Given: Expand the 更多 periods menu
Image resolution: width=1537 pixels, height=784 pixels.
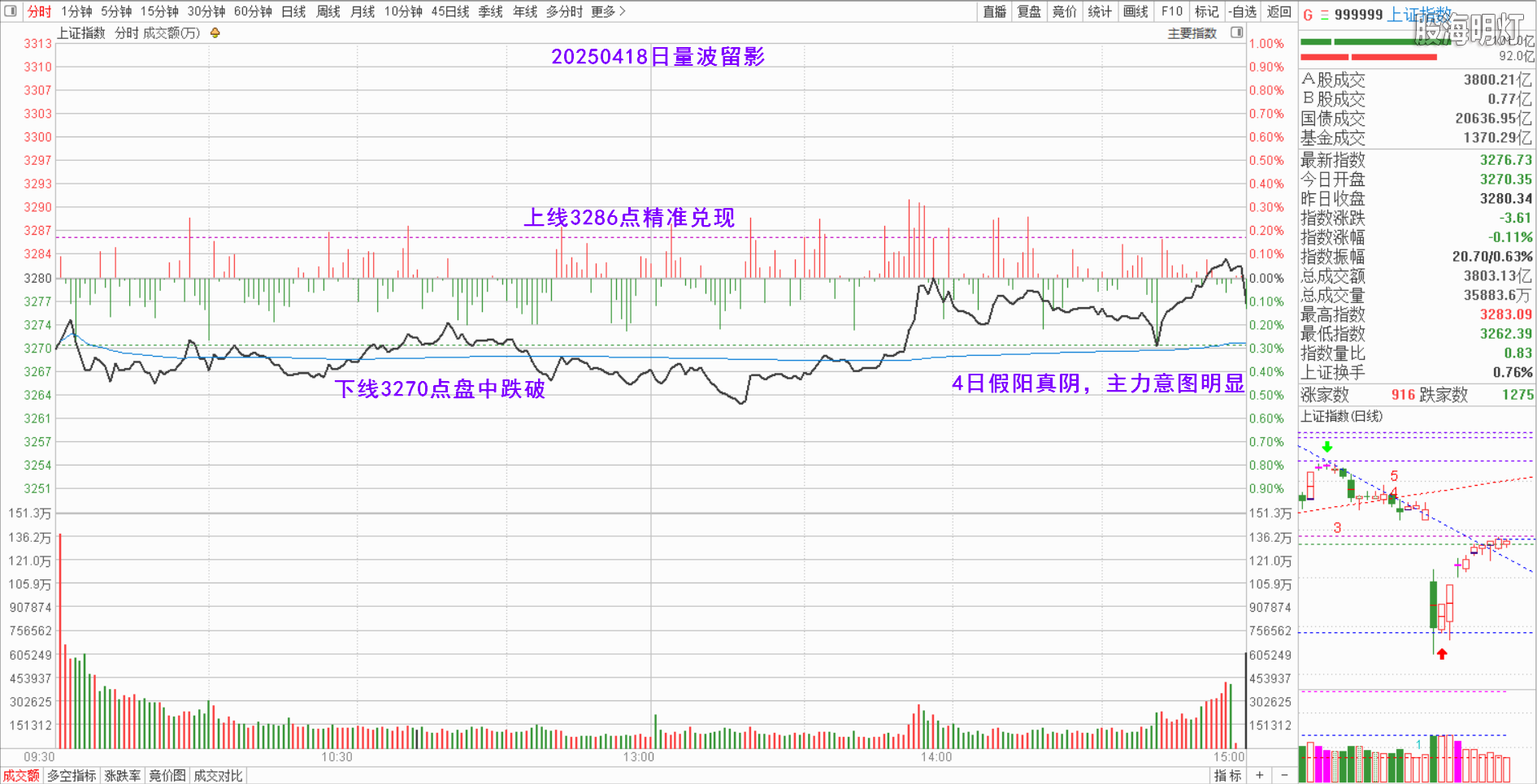Looking at the screenshot, I should pos(608,11).
